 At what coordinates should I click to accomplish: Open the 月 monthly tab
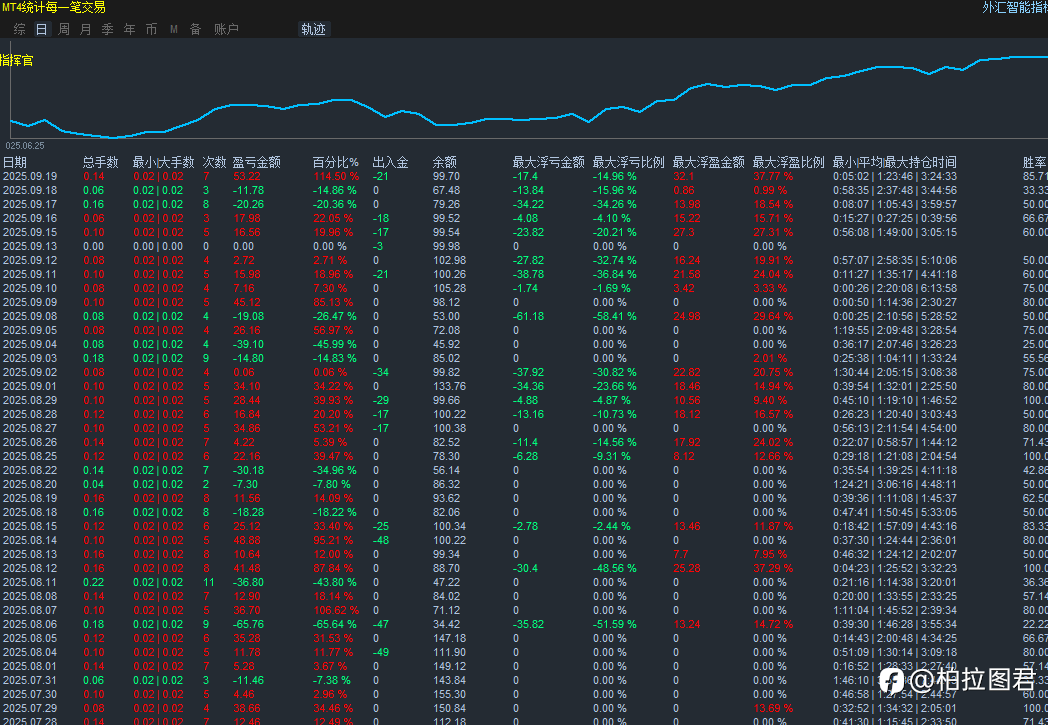pos(85,29)
